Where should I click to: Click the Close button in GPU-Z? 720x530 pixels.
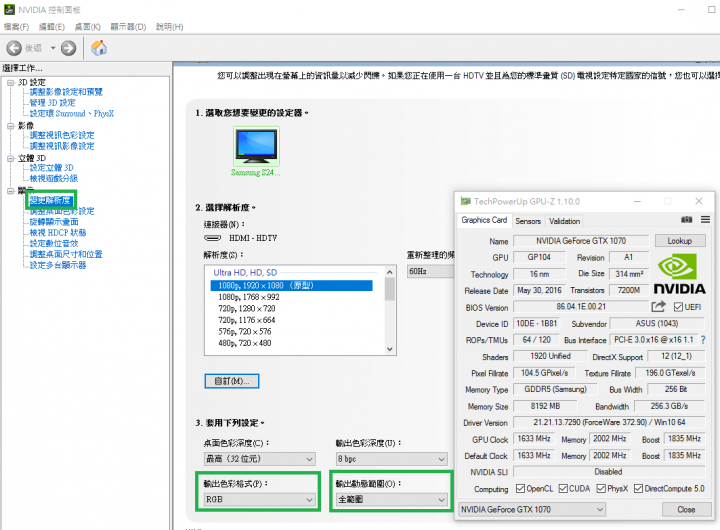coord(686,509)
